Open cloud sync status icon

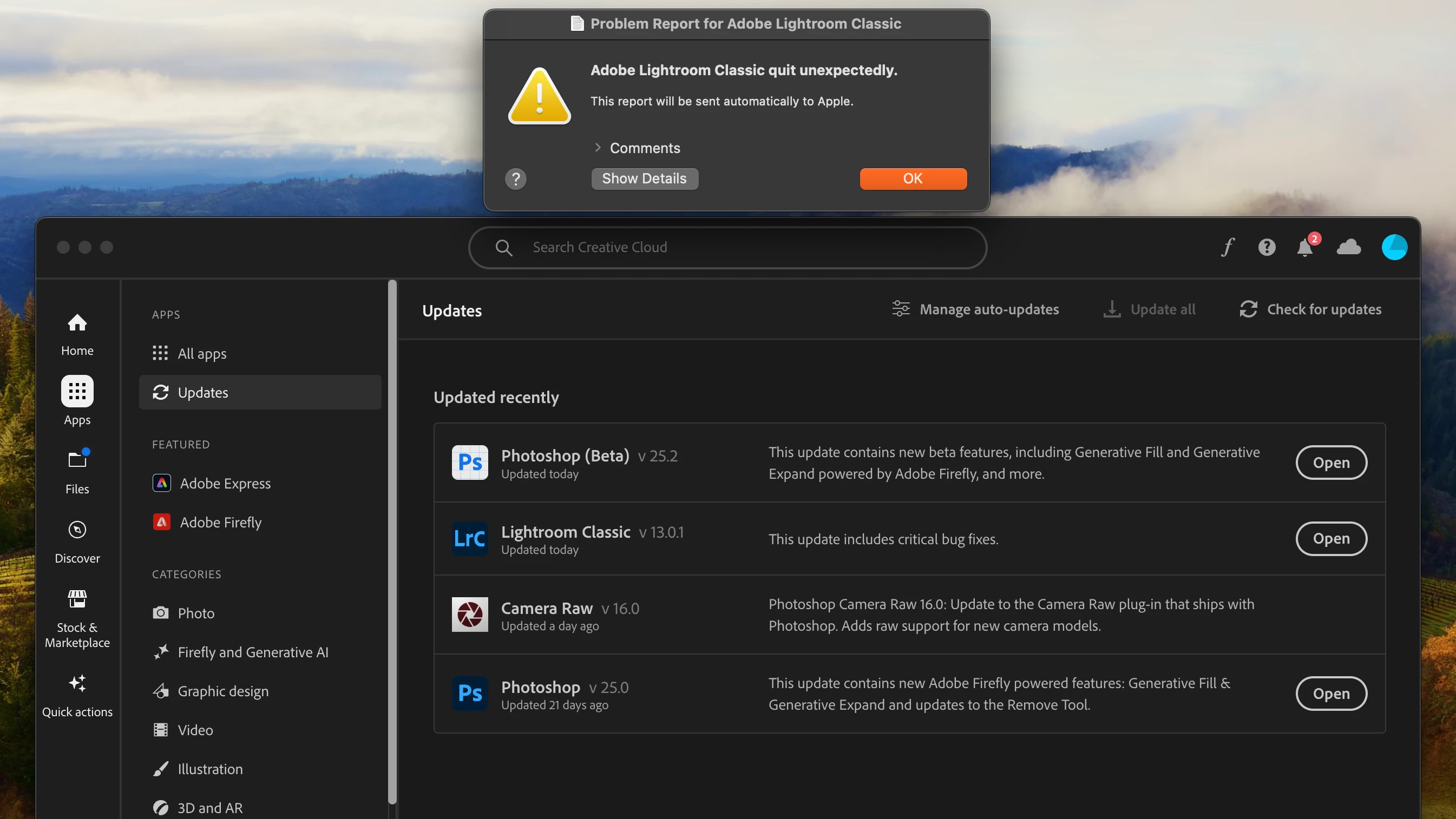[x=1349, y=247]
